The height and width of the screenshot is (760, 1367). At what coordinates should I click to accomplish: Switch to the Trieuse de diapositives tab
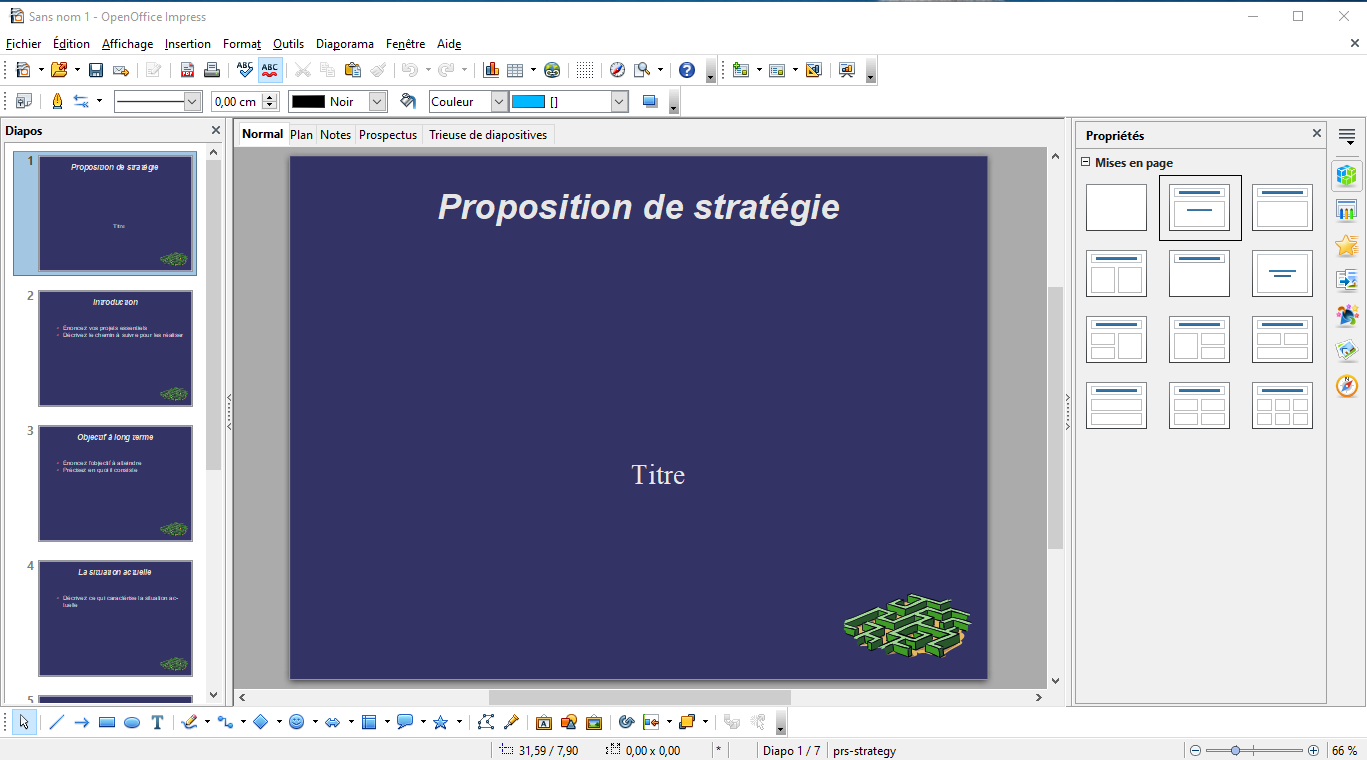[x=488, y=135]
